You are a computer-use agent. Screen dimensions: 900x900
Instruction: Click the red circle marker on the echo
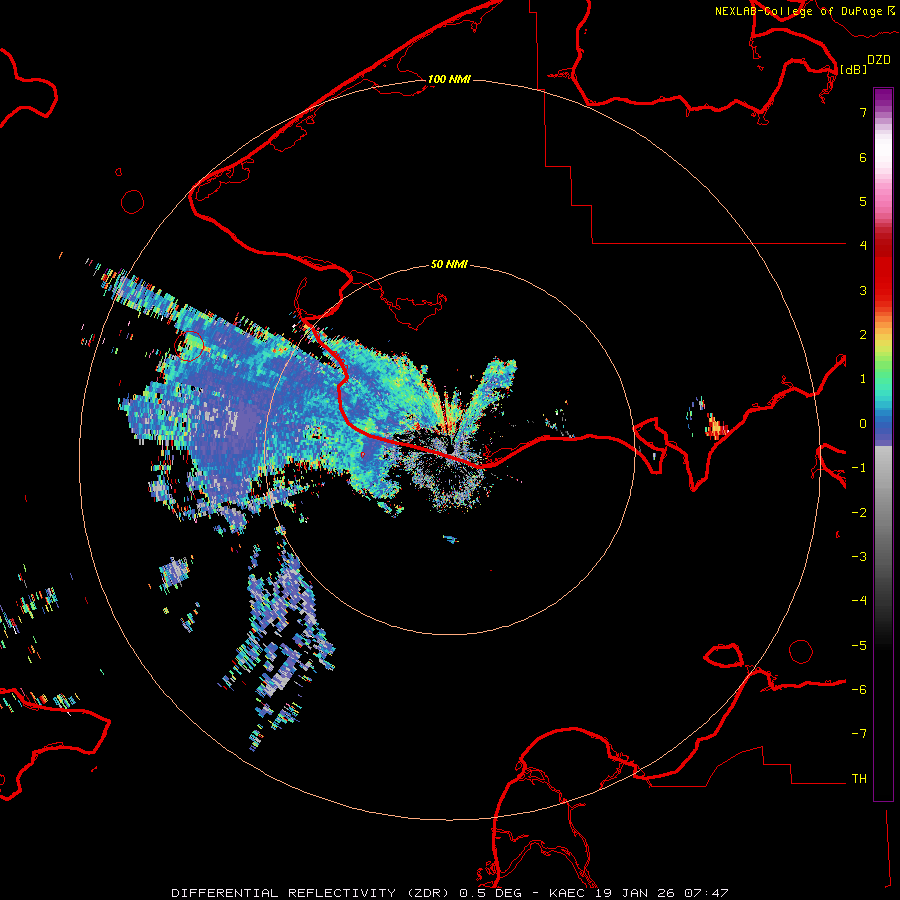coord(189,346)
